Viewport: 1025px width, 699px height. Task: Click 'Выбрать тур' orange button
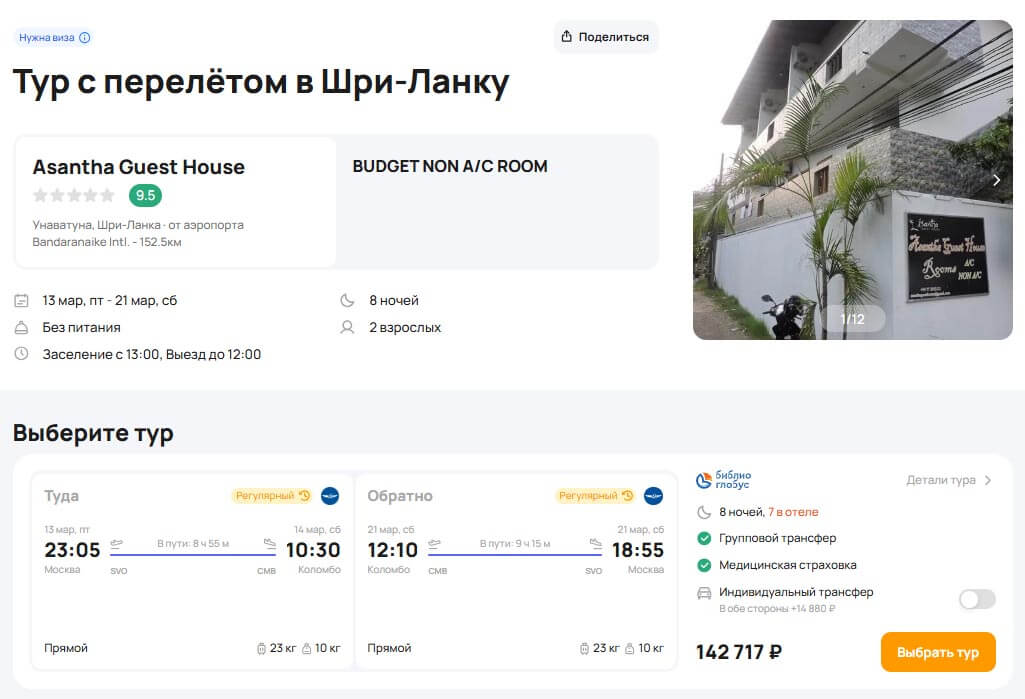click(938, 652)
